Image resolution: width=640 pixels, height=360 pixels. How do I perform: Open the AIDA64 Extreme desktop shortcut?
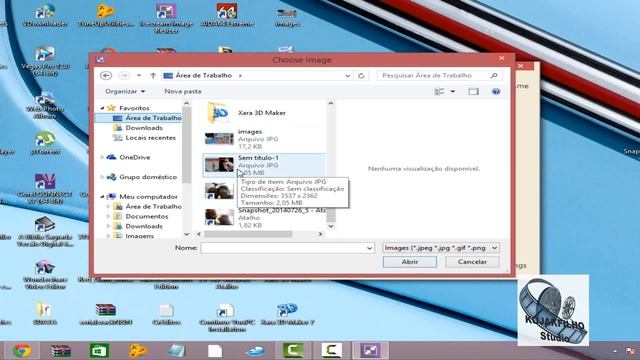point(227,15)
